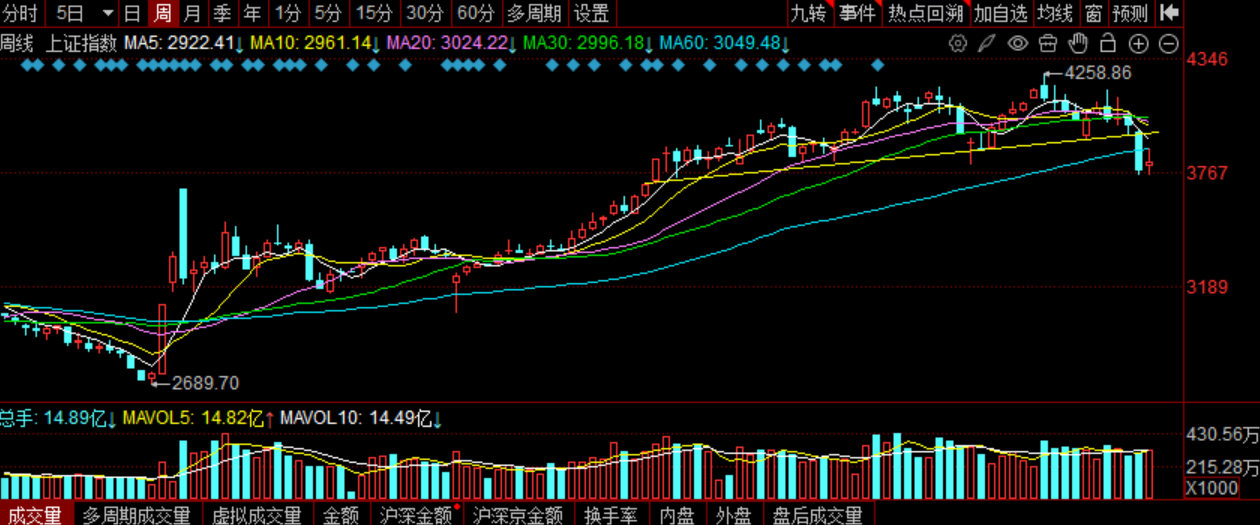1260x525 pixels.
Task: Open the 5日 period dropdown
Action: pos(83,13)
